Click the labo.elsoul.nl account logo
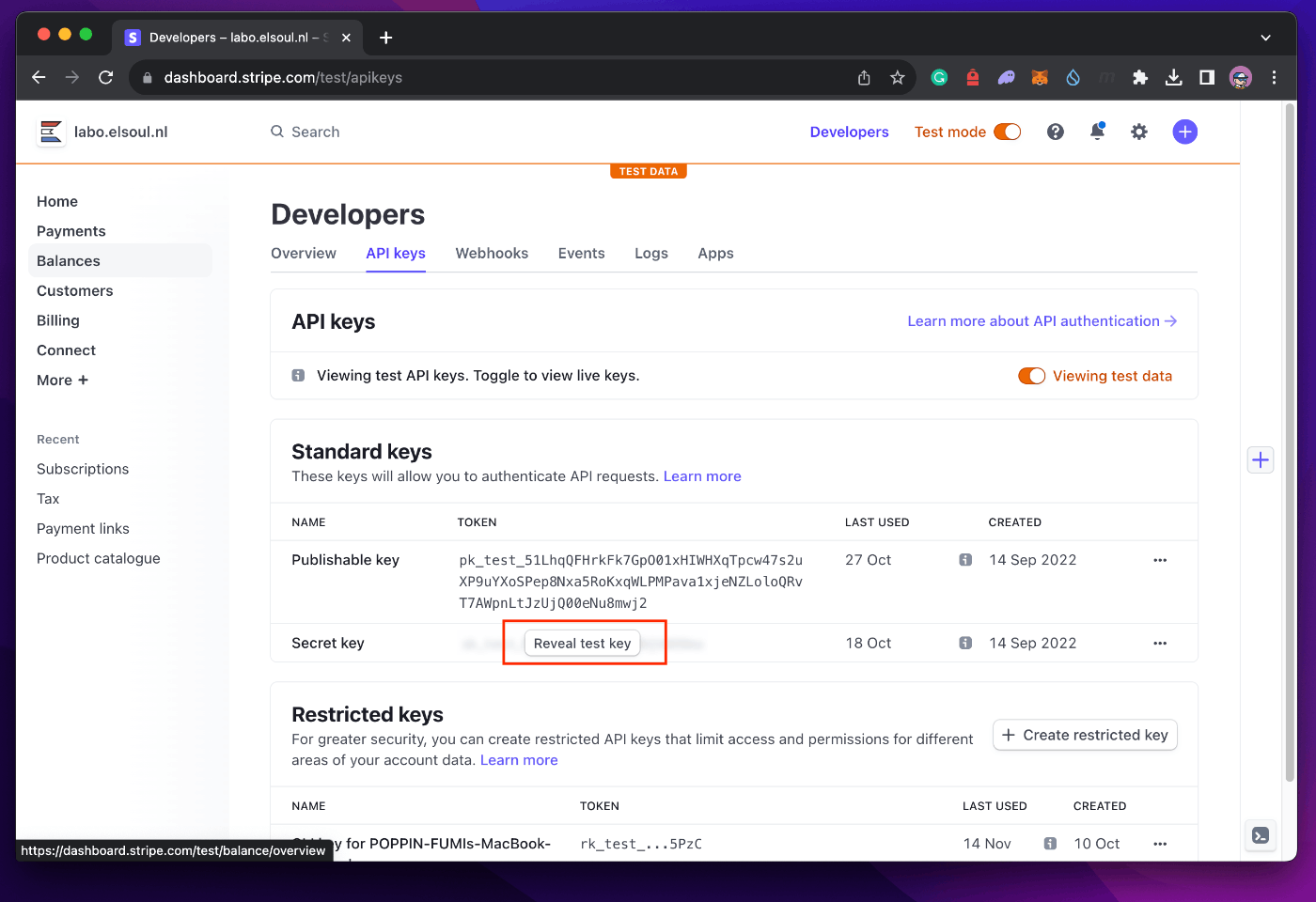 (51, 132)
